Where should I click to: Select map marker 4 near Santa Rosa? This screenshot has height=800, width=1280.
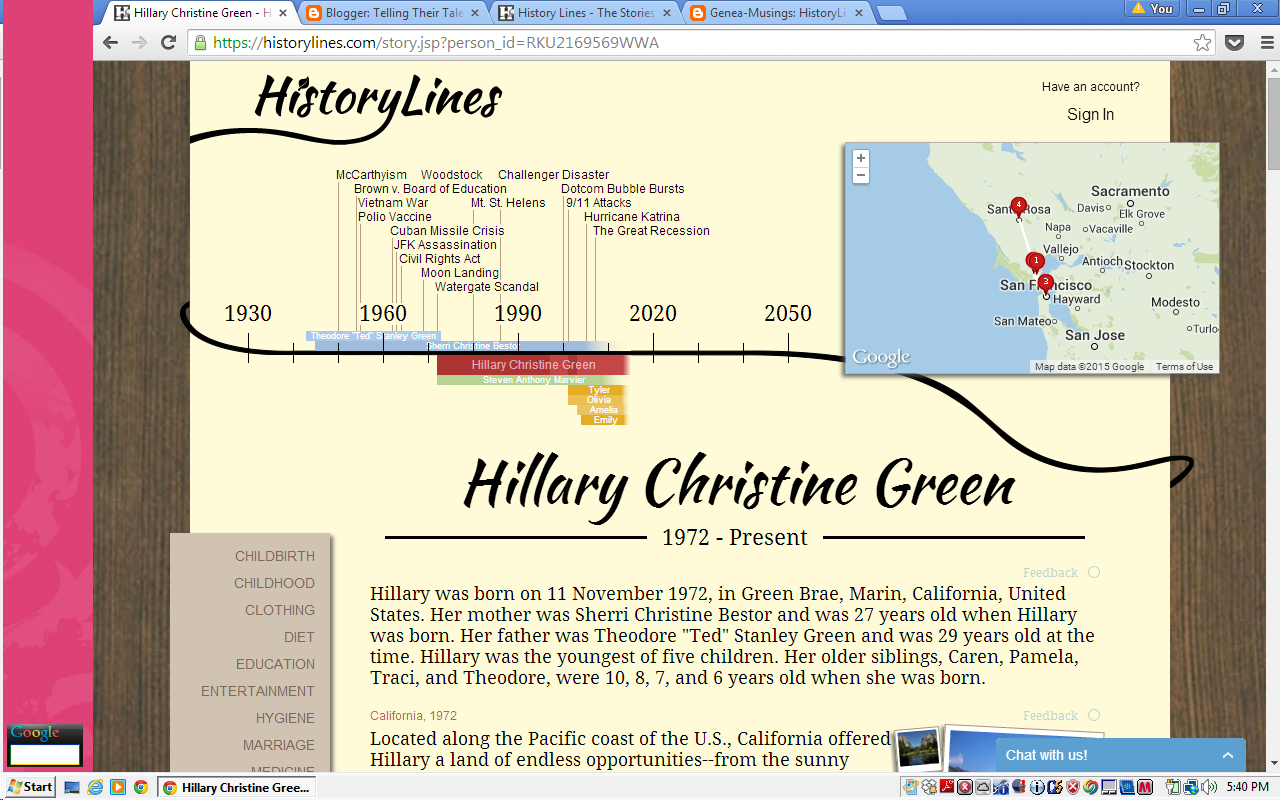tap(1019, 208)
